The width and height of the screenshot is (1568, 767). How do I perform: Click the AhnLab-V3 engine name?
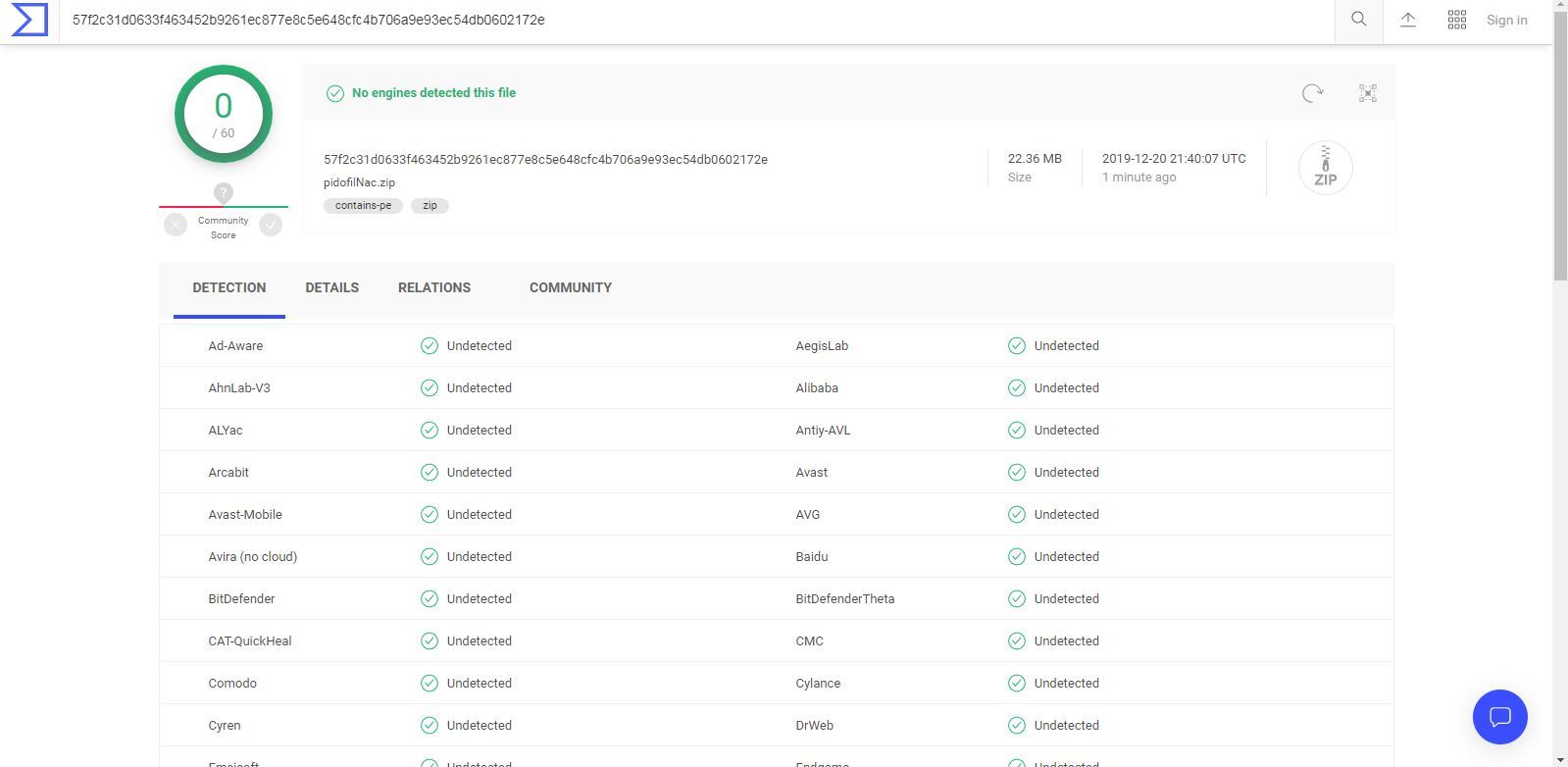point(239,388)
